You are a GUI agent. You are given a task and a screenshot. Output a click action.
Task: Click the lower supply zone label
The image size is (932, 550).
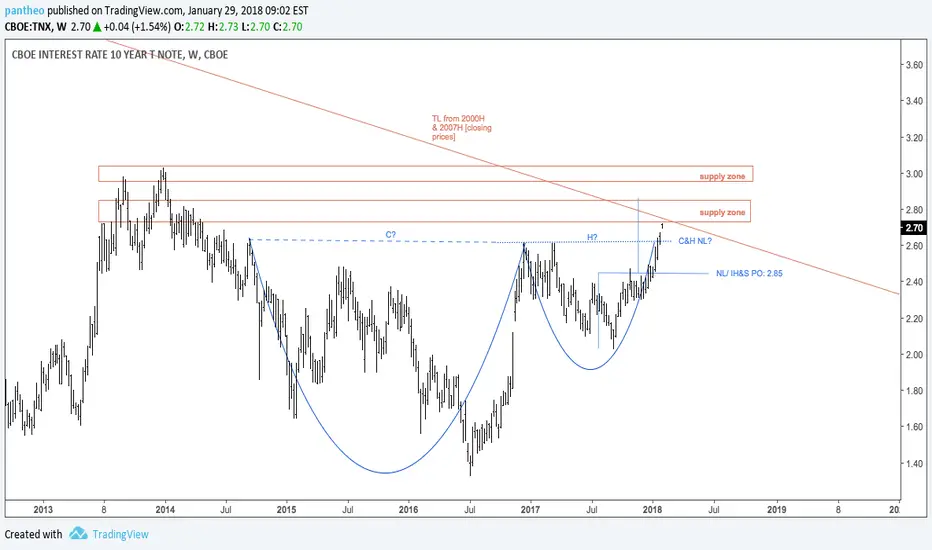click(x=722, y=212)
